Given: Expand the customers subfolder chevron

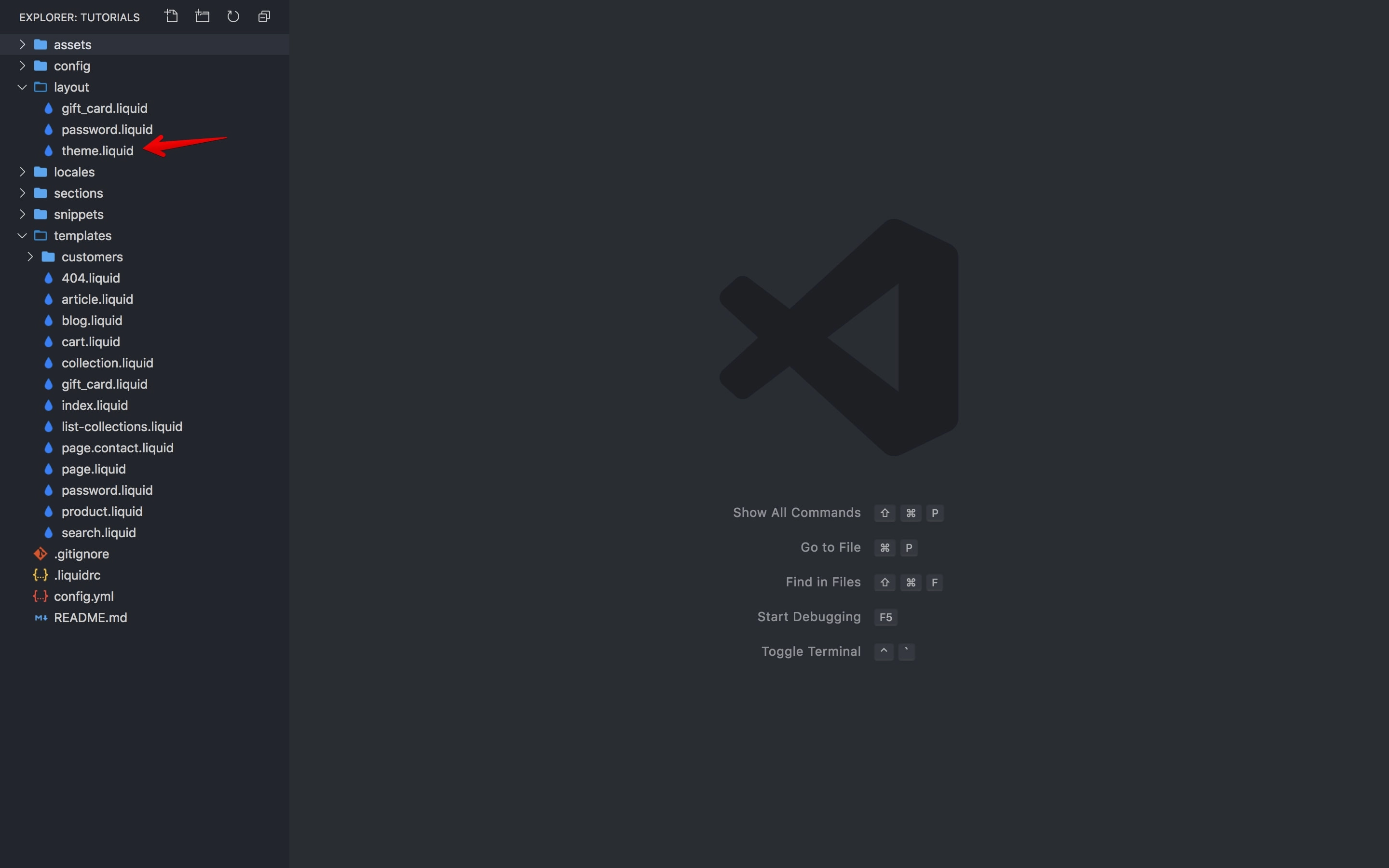Looking at the screenshot, I should click(30, 257).
